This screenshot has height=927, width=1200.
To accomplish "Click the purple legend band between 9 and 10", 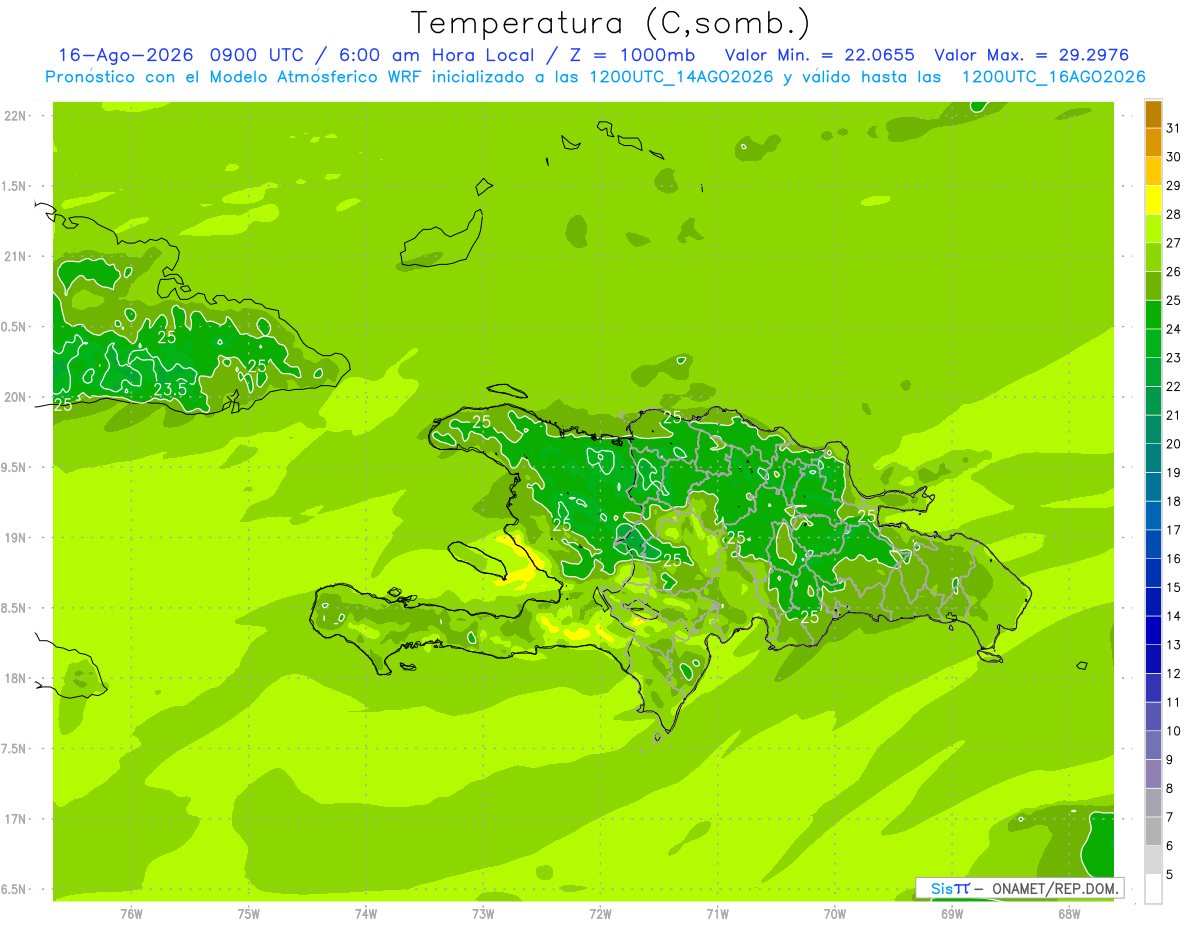I will click(x=1153, y=746).
